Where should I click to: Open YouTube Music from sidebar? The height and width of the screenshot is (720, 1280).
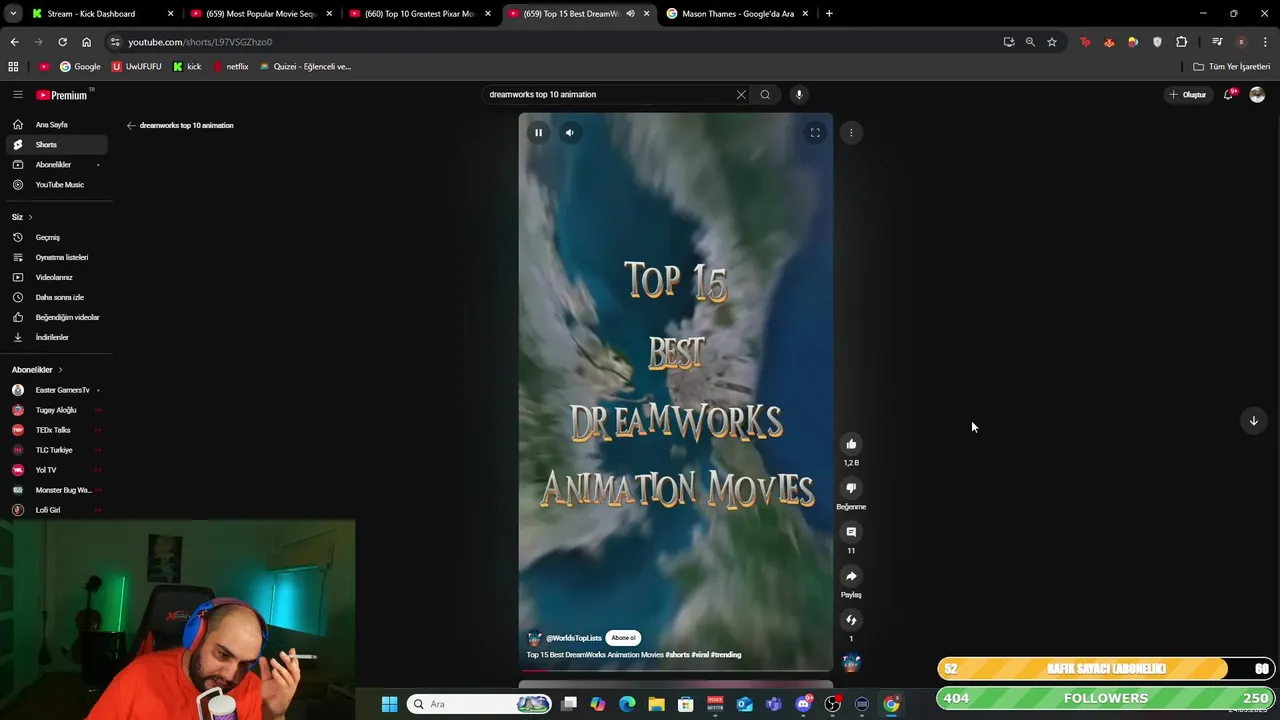point(56,185)
